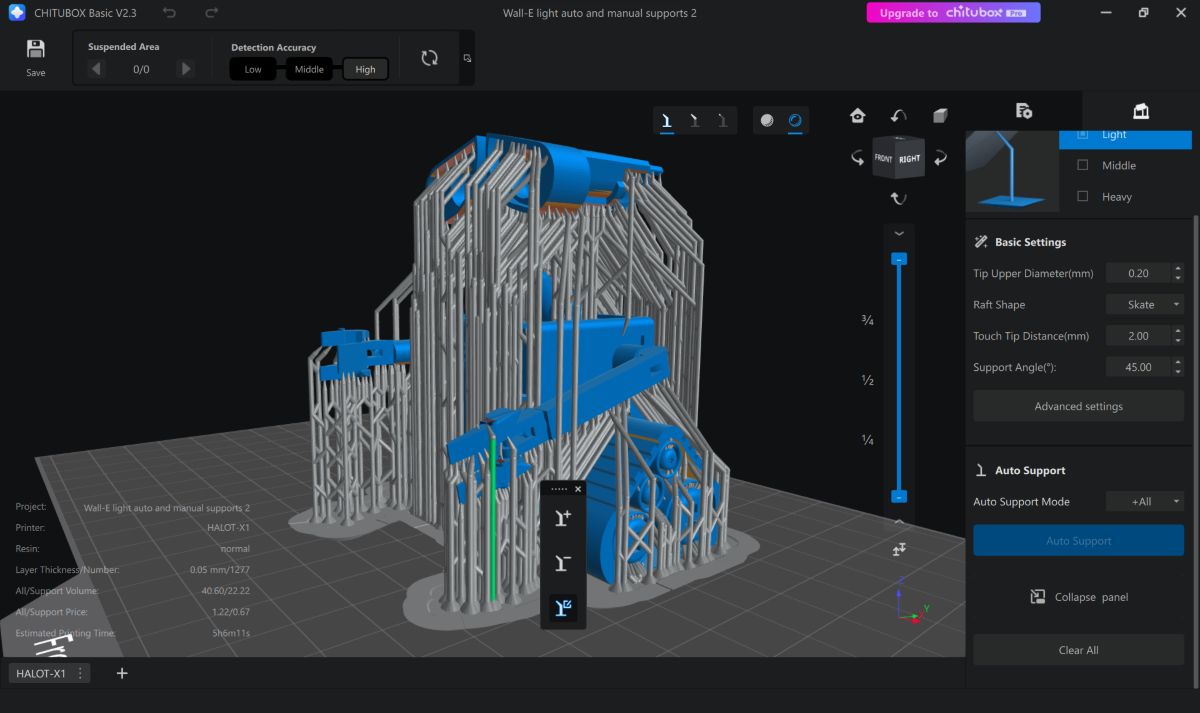Switch to outlined sphere render mode
1200x713 pixels.
coord(795,120)
